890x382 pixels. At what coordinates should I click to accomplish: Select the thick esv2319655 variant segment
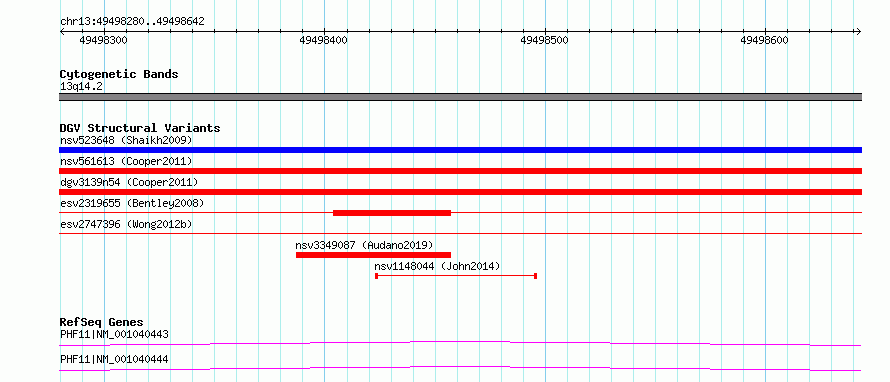[392, 213]
